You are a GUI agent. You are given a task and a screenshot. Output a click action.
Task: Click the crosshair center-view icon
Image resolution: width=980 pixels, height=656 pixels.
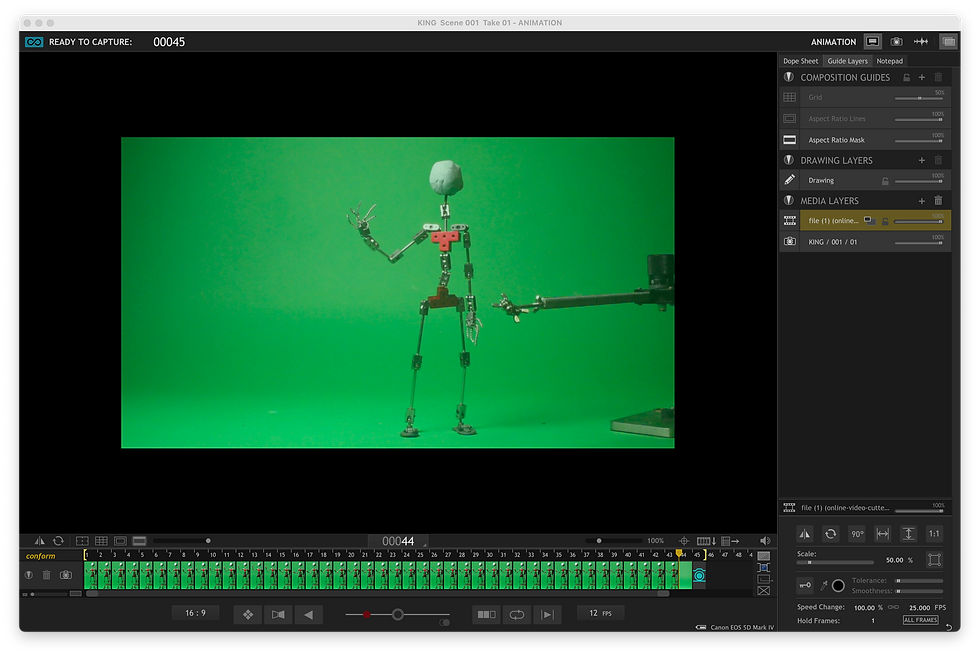(x=684, y=541)
